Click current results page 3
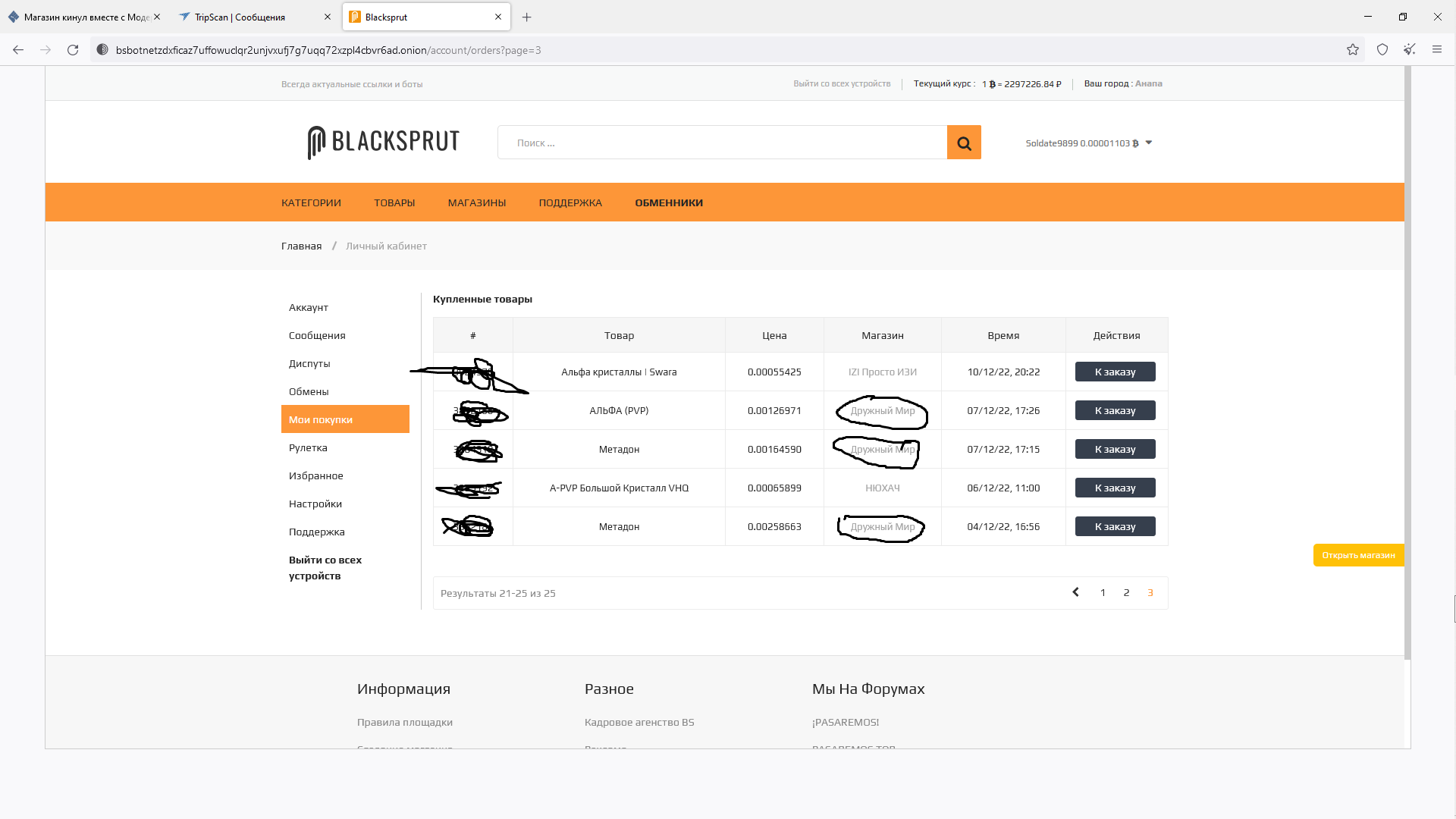The height and width of the screenshot is (819, 1456). tap(1150, 593)
